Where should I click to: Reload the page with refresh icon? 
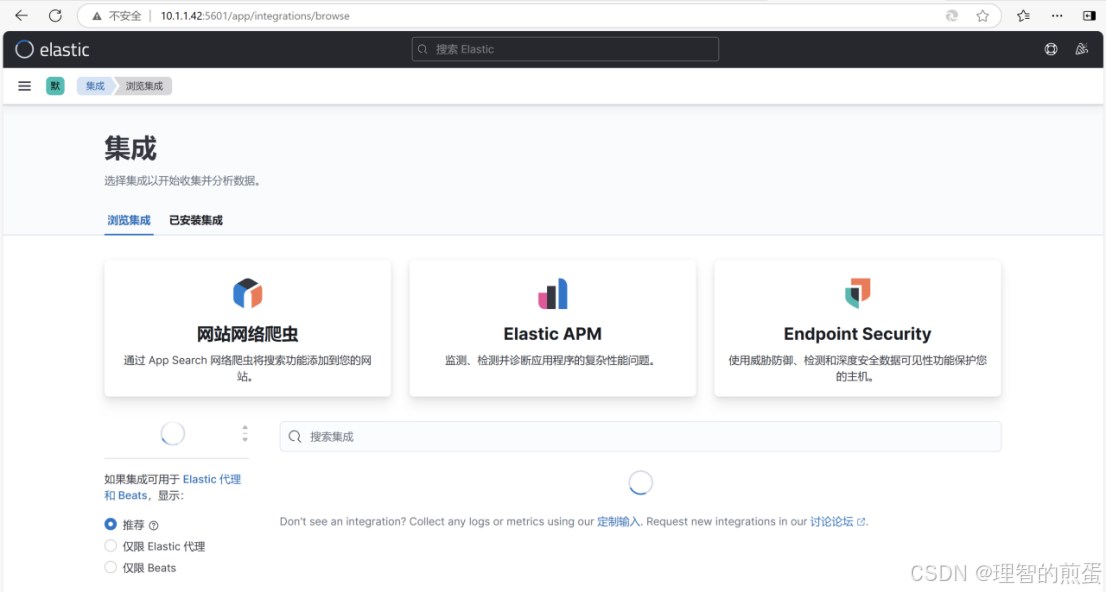pos(55,16)
